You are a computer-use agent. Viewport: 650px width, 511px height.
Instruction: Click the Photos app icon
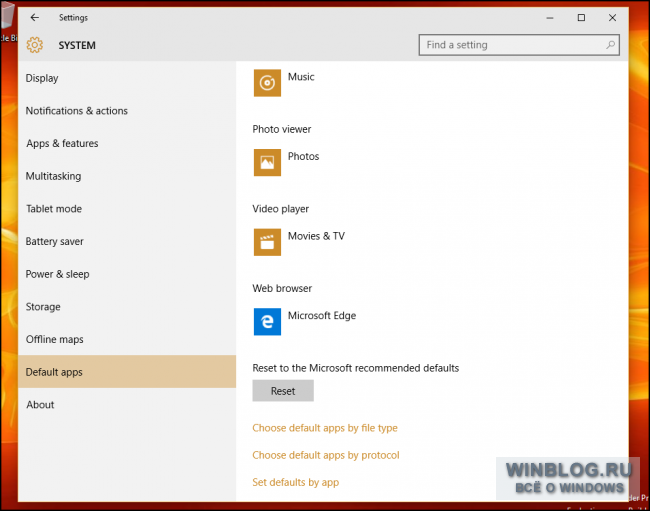[267, 162]
